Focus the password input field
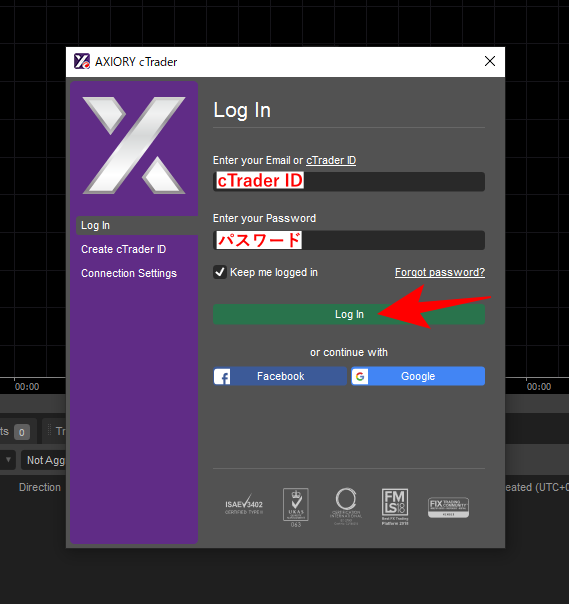Screen dimensions: 569x604 [349, 240]
